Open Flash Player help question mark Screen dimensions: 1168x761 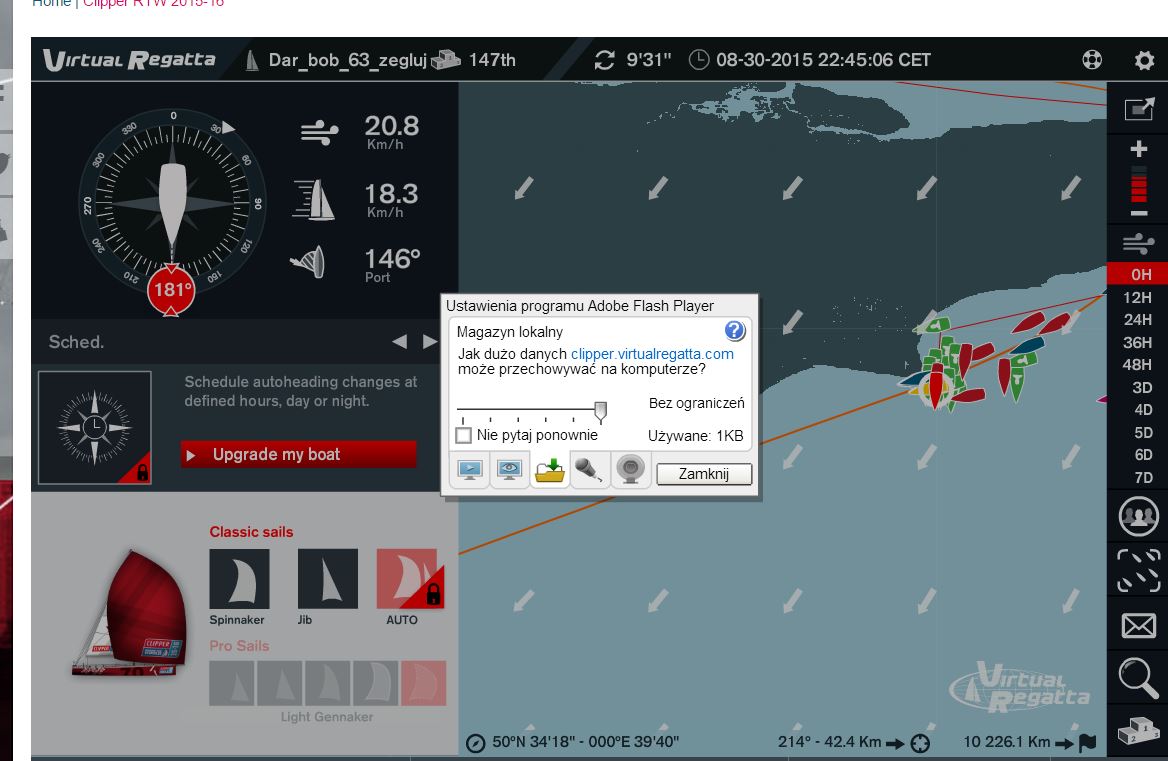pyautogui.click(x=734, y=331)
